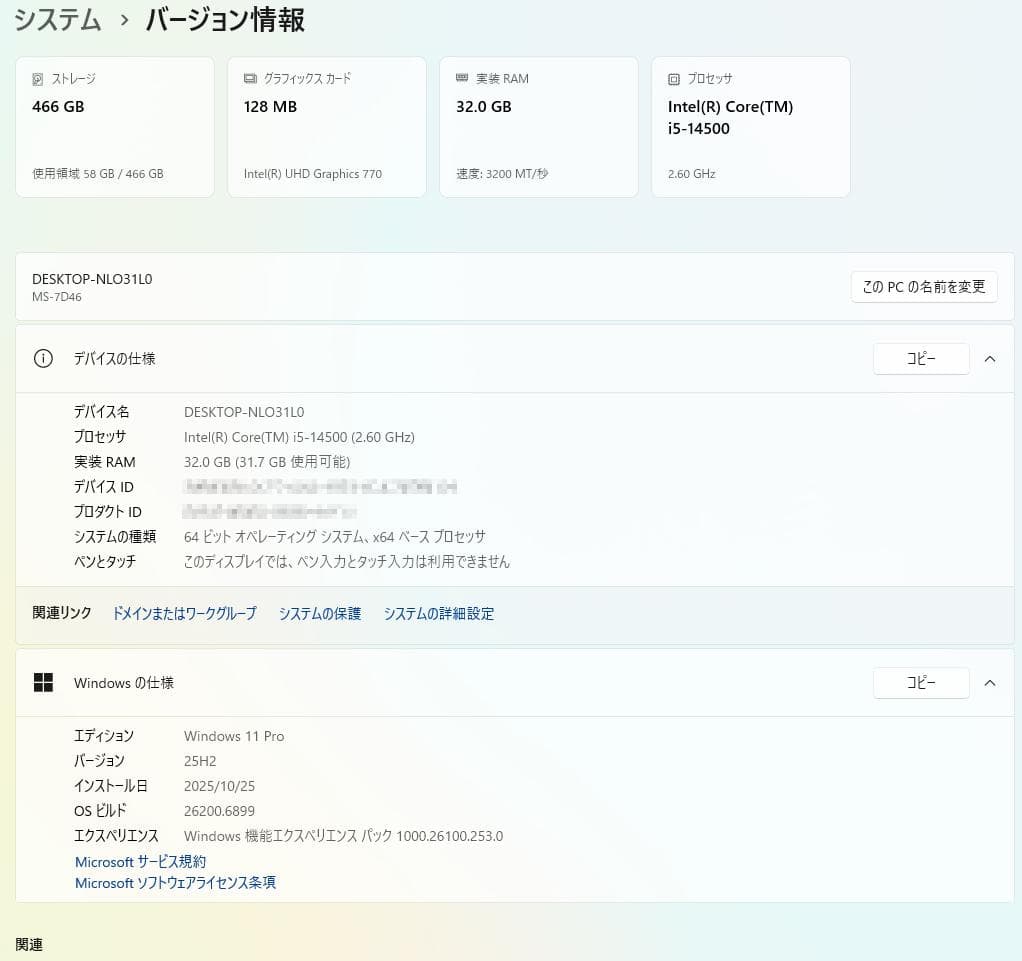Open システムの詳細設定
This screenshot has height=961, width=1022.
[x=437, y=613]
